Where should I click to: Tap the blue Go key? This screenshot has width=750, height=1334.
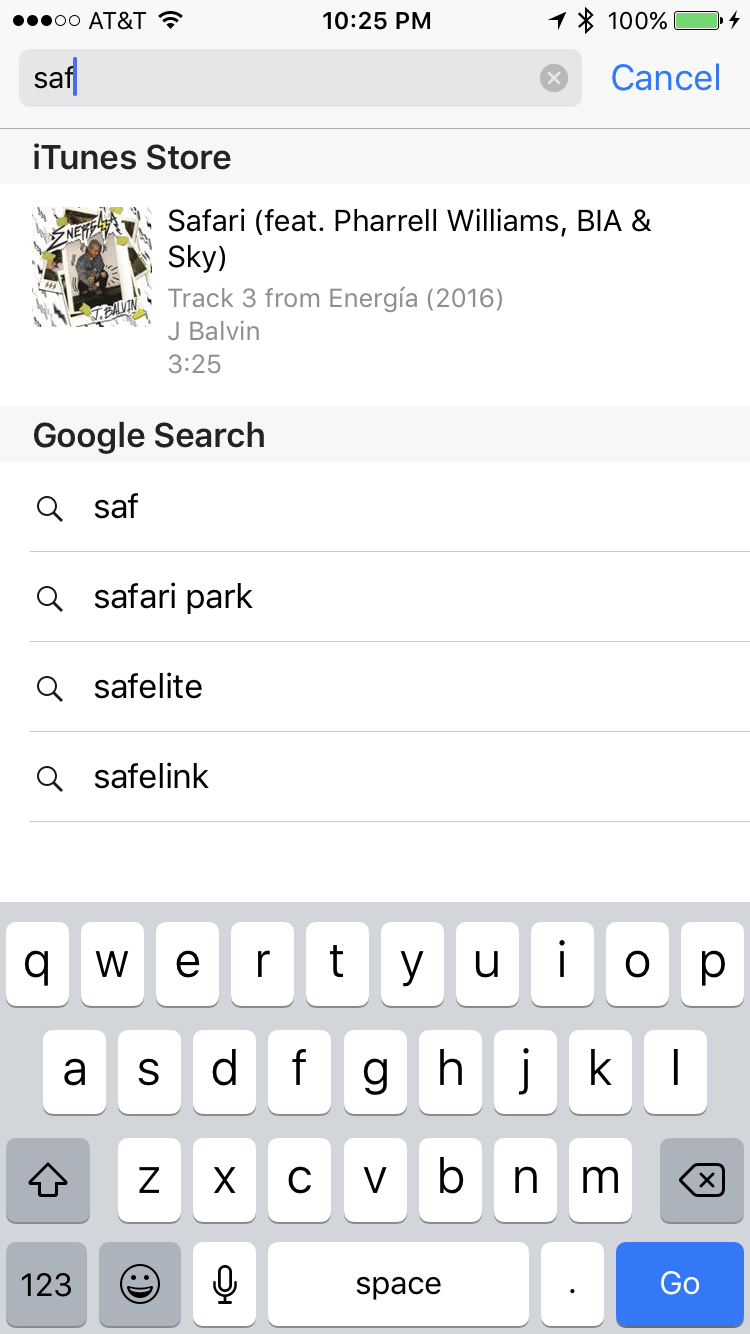[680, 1285]
